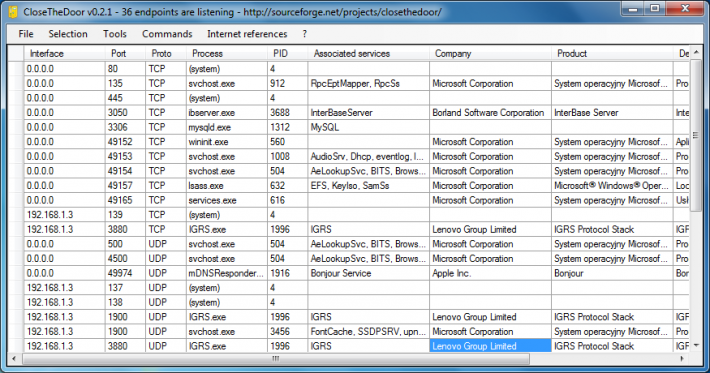
Task: Sort by the PID column header
Action: pos(288,53)
